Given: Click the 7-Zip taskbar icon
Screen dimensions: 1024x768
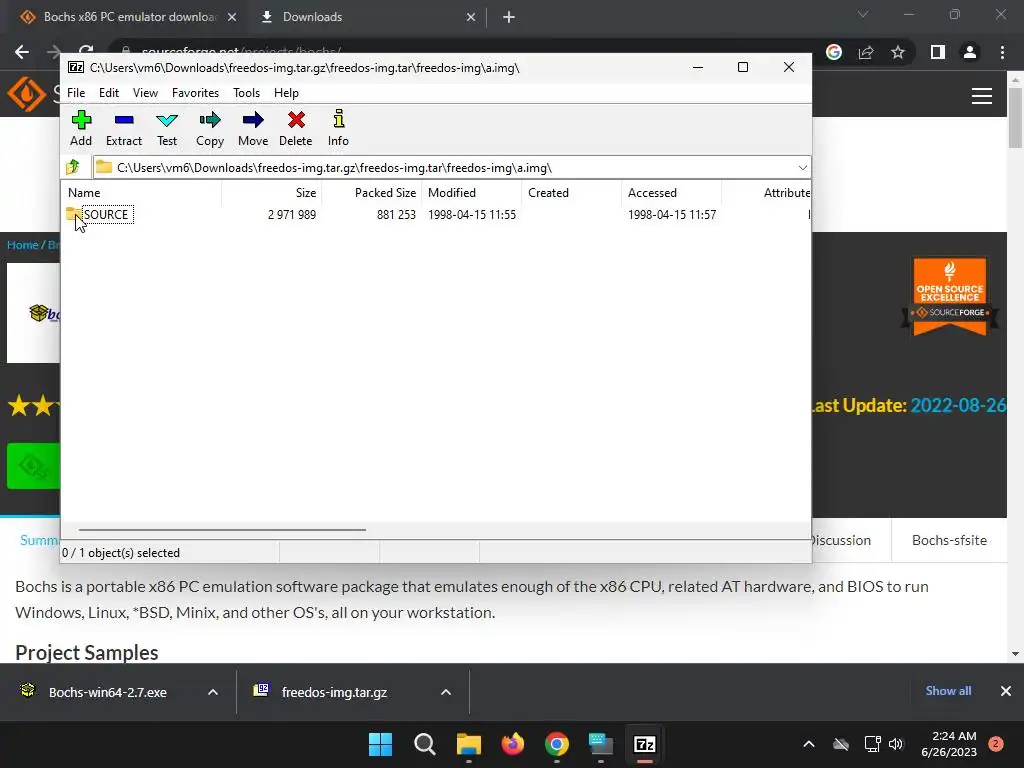Looking at the screenshot, I should tap(645, 744).
